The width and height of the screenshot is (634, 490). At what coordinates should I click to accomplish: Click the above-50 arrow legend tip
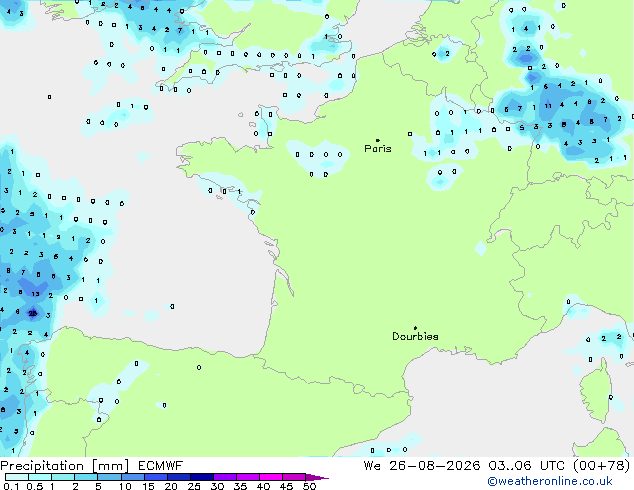[x=317, y=477]
